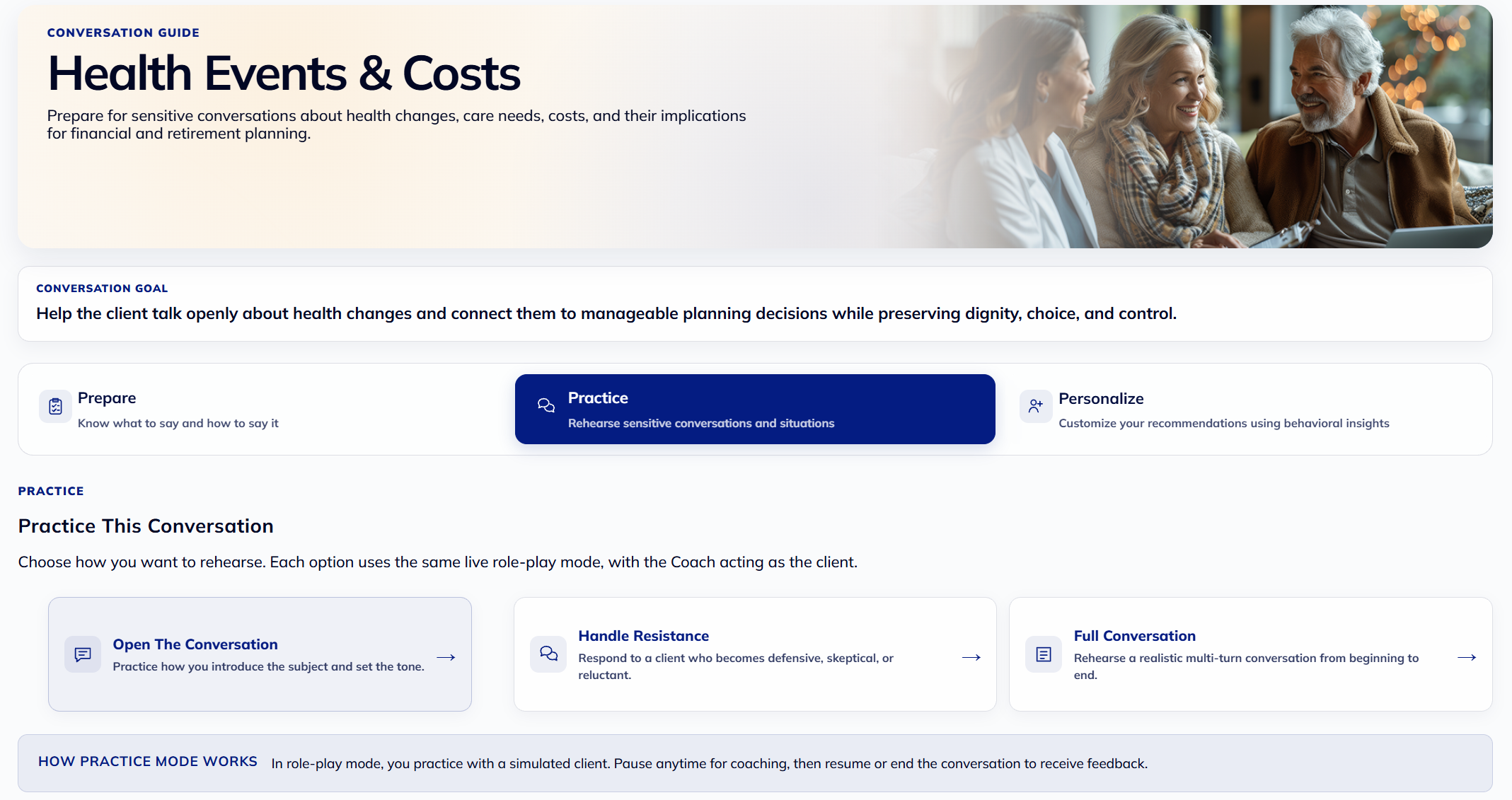Click the 'Choose how you want to rehearse' sentence
The height and width of the screenshot is (800, 1512).
coord(437,562)
